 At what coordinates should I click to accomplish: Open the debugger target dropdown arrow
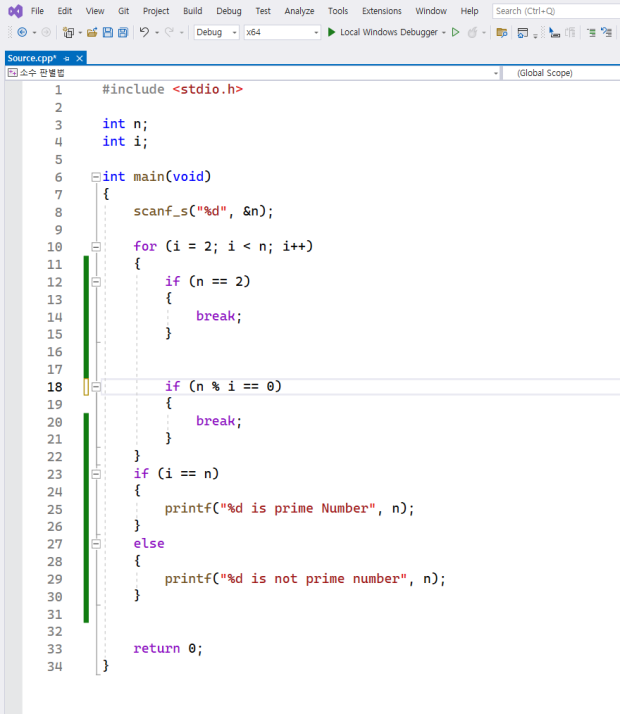click(x=443, y=33)
